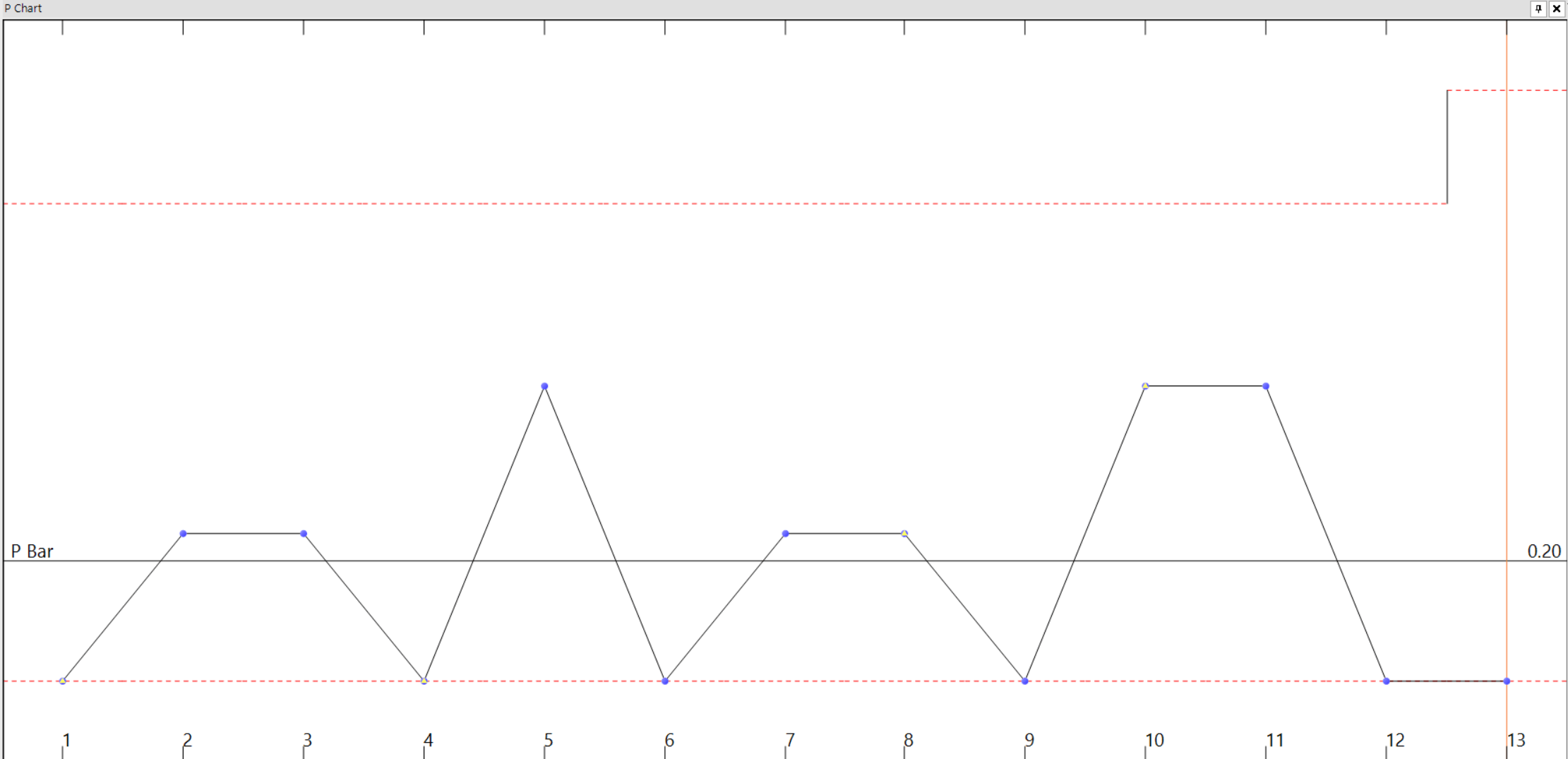The image size is (1568, 759).
Task: Click x-axis label '10'
Action: 1154,740
